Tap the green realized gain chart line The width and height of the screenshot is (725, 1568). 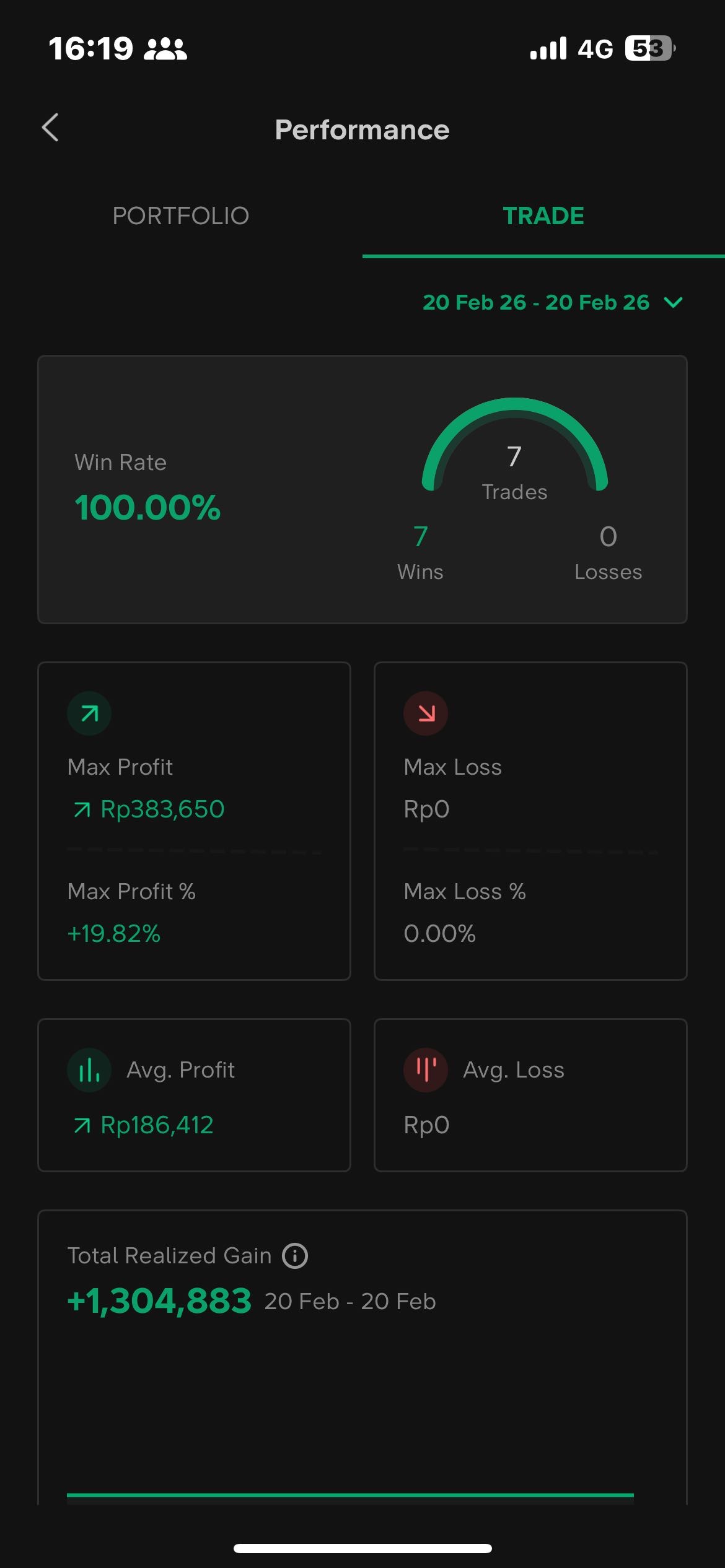click(350, 1495)
